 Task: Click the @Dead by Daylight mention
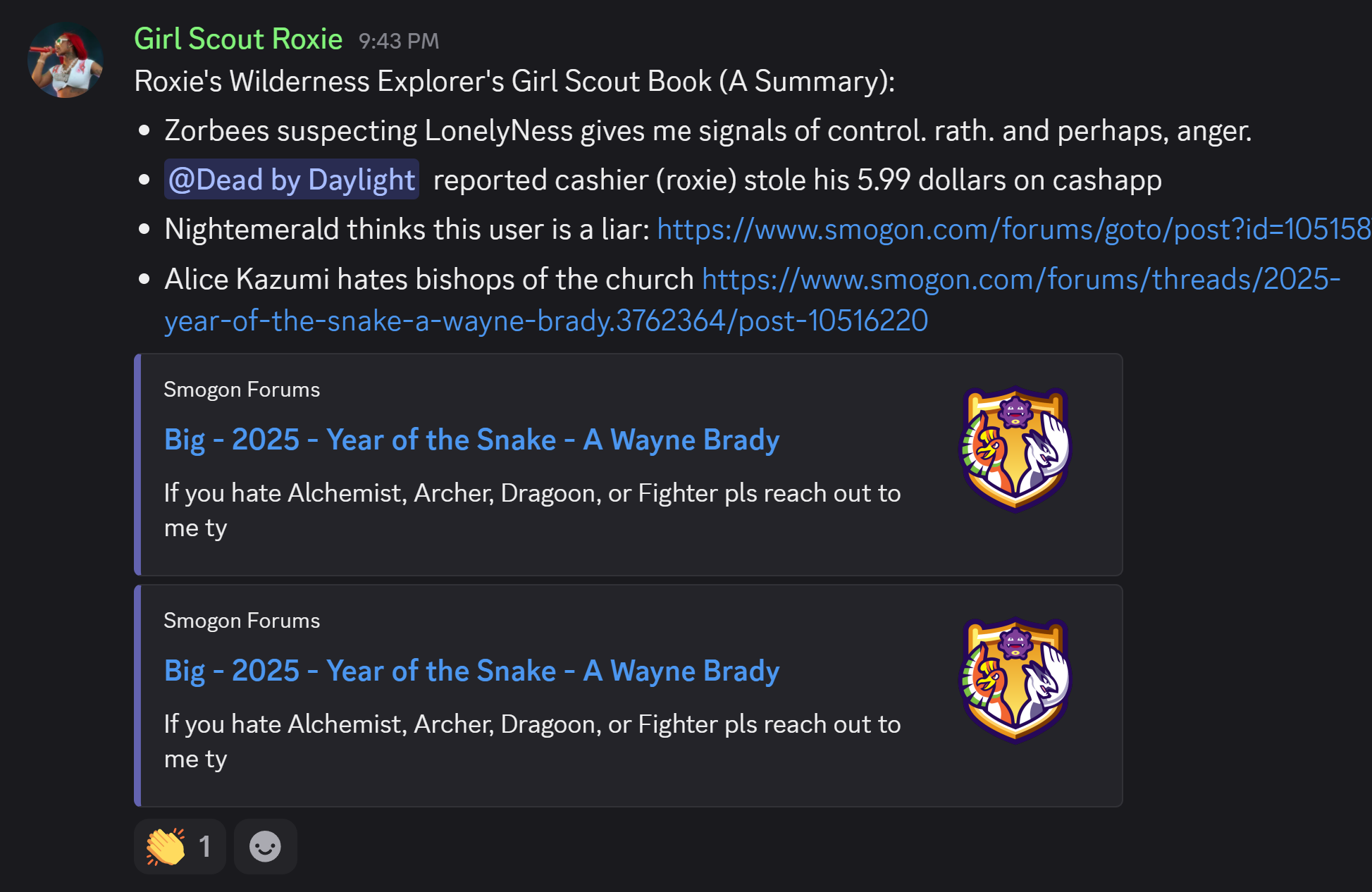point(292,180)
